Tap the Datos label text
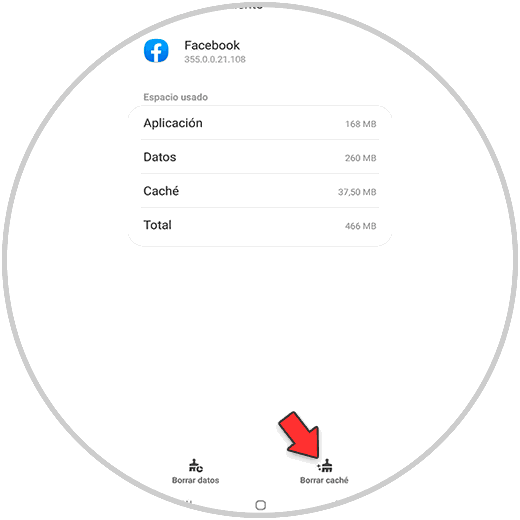 pos(160,157)
